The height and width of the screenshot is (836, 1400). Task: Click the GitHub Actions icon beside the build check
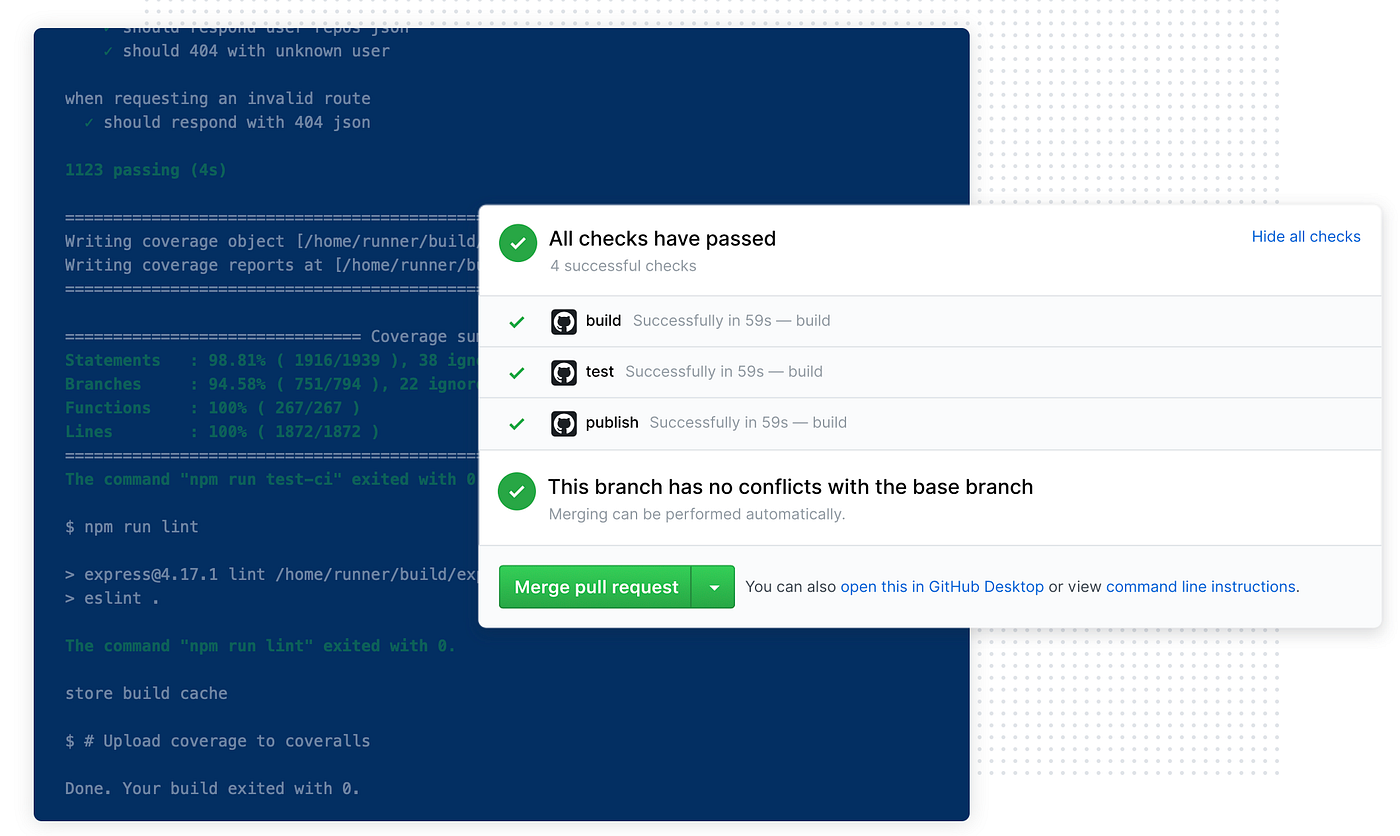click(x=564, y=322)
